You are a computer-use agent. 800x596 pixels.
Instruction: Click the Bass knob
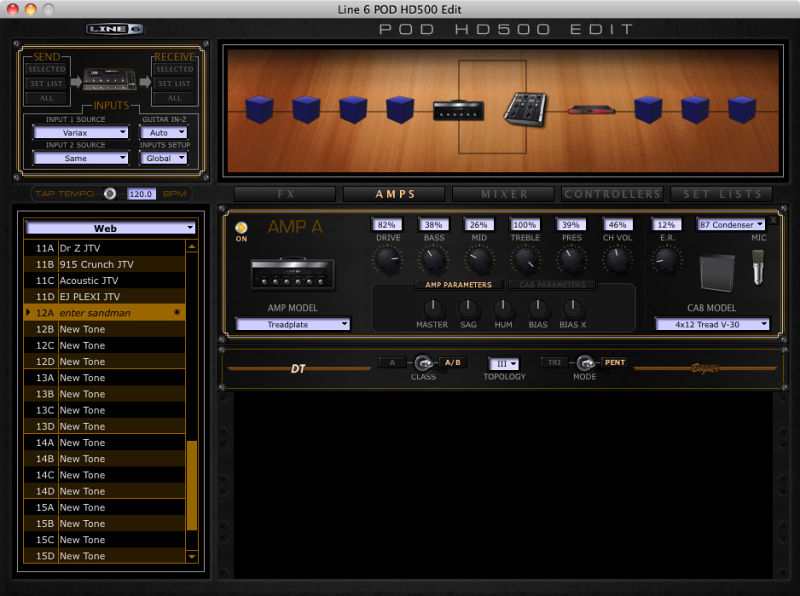click(434, 260)
